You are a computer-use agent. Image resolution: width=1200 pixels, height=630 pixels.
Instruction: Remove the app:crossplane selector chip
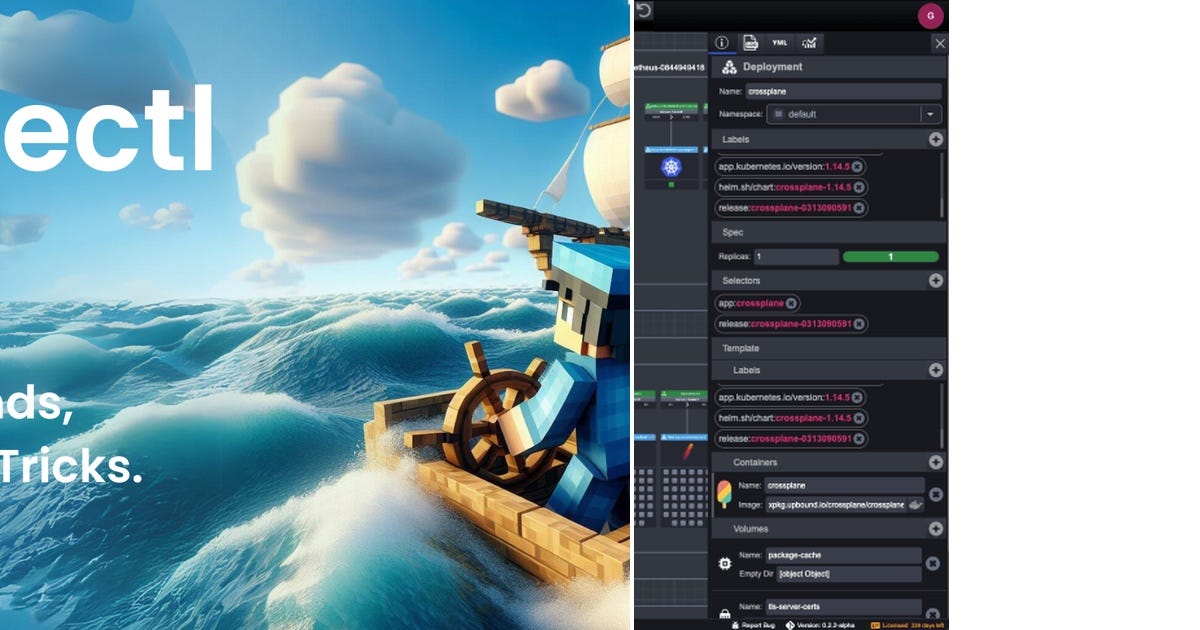[x=793, y=303]
